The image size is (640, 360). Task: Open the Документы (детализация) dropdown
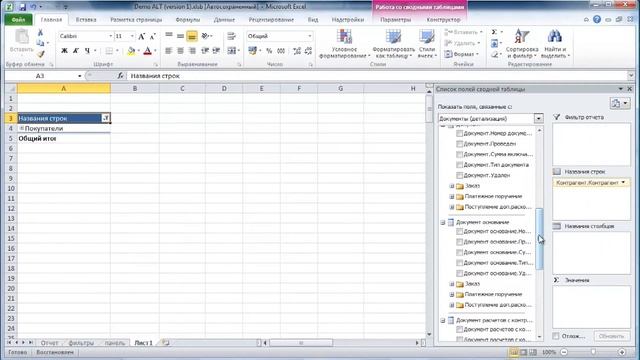click(538, 119)
